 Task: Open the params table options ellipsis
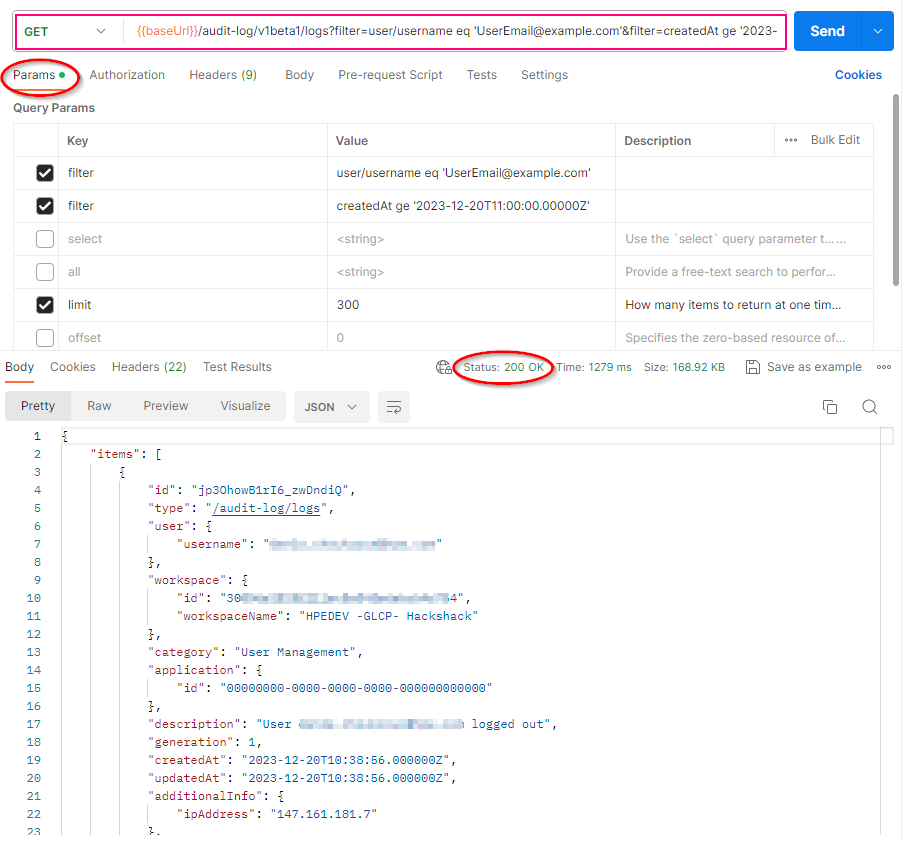pos(791,141)
